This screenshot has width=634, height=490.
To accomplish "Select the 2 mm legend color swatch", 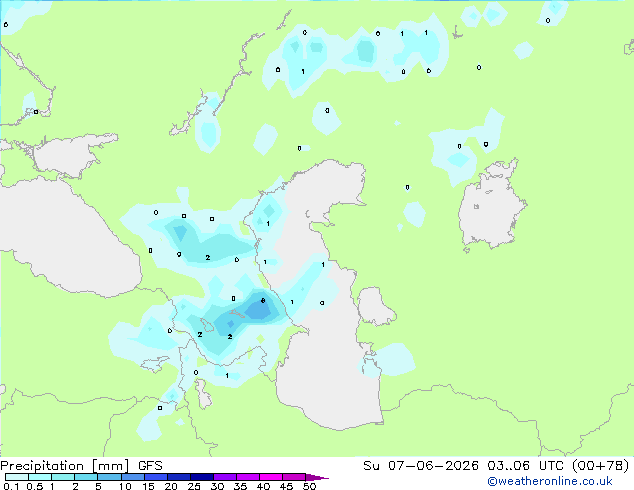I will 86,477.
